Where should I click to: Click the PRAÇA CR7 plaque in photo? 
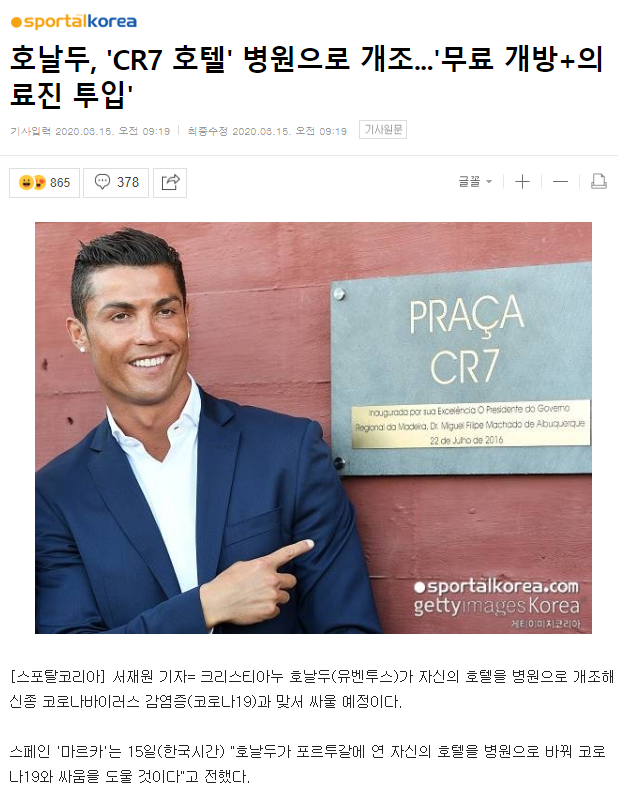[461, 370]
